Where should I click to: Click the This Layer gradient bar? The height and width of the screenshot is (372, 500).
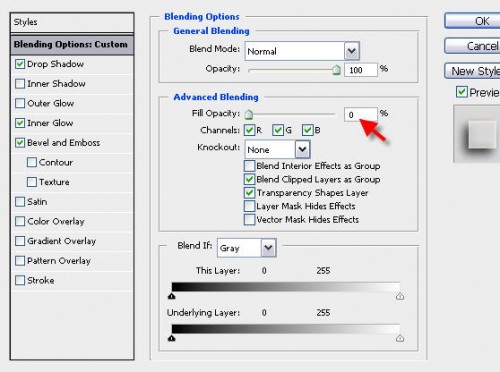pos(286,287)
